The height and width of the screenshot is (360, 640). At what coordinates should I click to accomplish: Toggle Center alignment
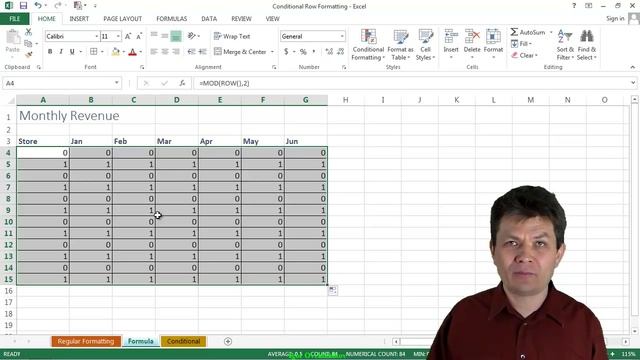165,52
